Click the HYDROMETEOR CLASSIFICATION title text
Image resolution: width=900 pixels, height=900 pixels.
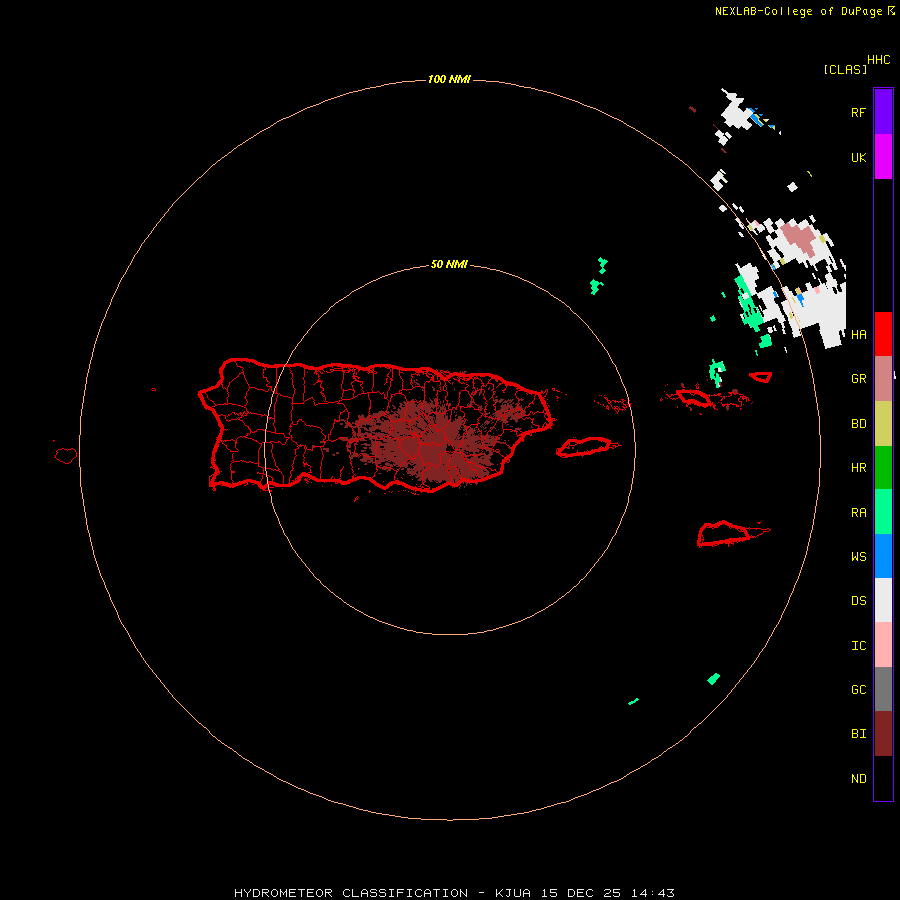coord(351,893)
